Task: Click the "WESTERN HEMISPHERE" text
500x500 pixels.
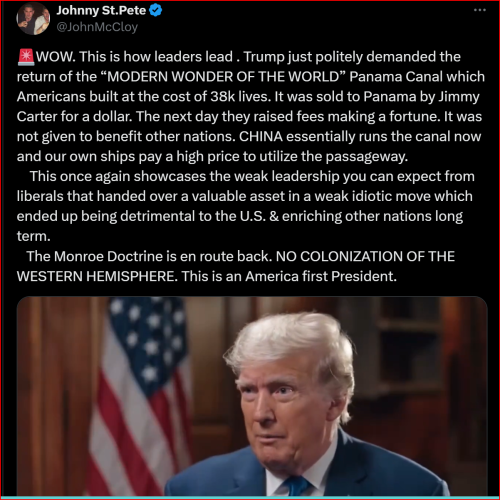Action: [x=97, y=276]
